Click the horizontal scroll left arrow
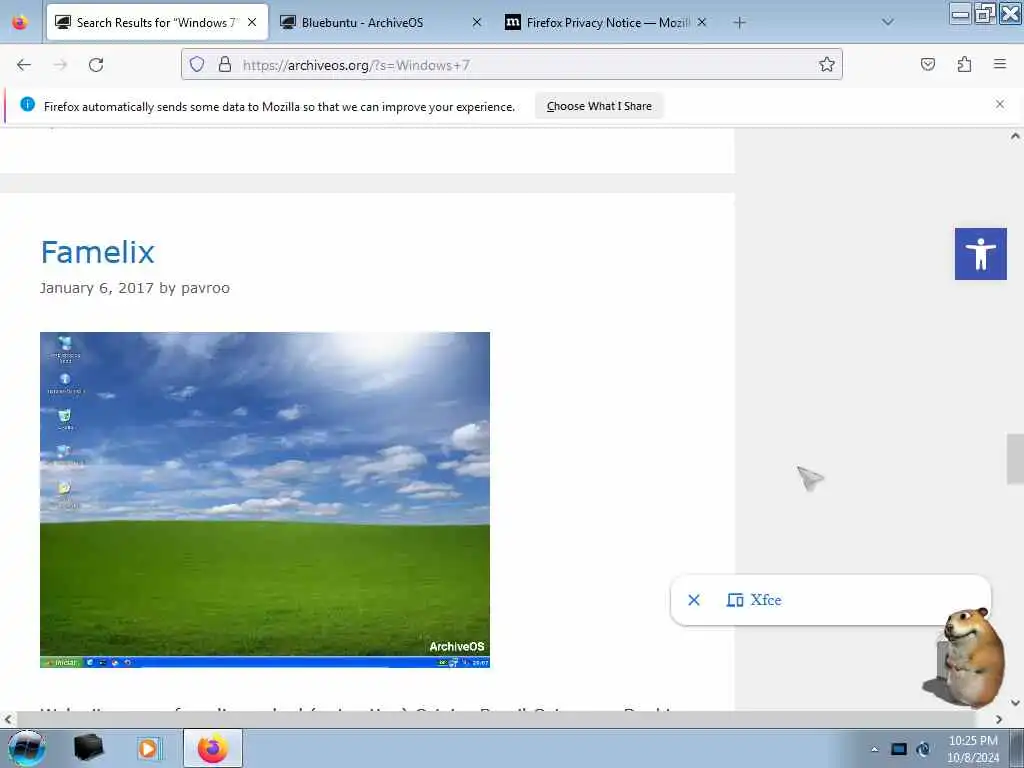 (x=7, y=720)
